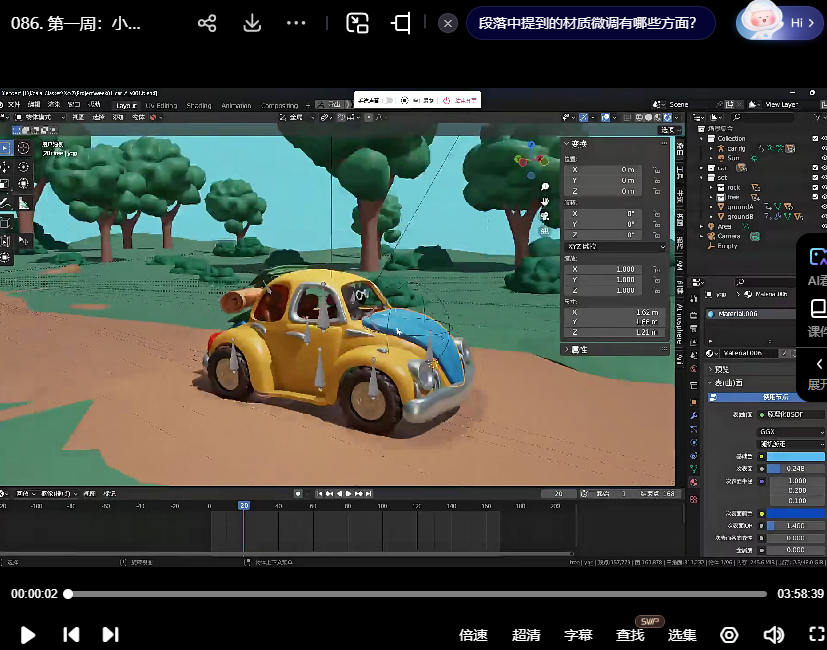Open the 选集 episode list
This screenshot has height=650, width=827.
coord(682,635)
